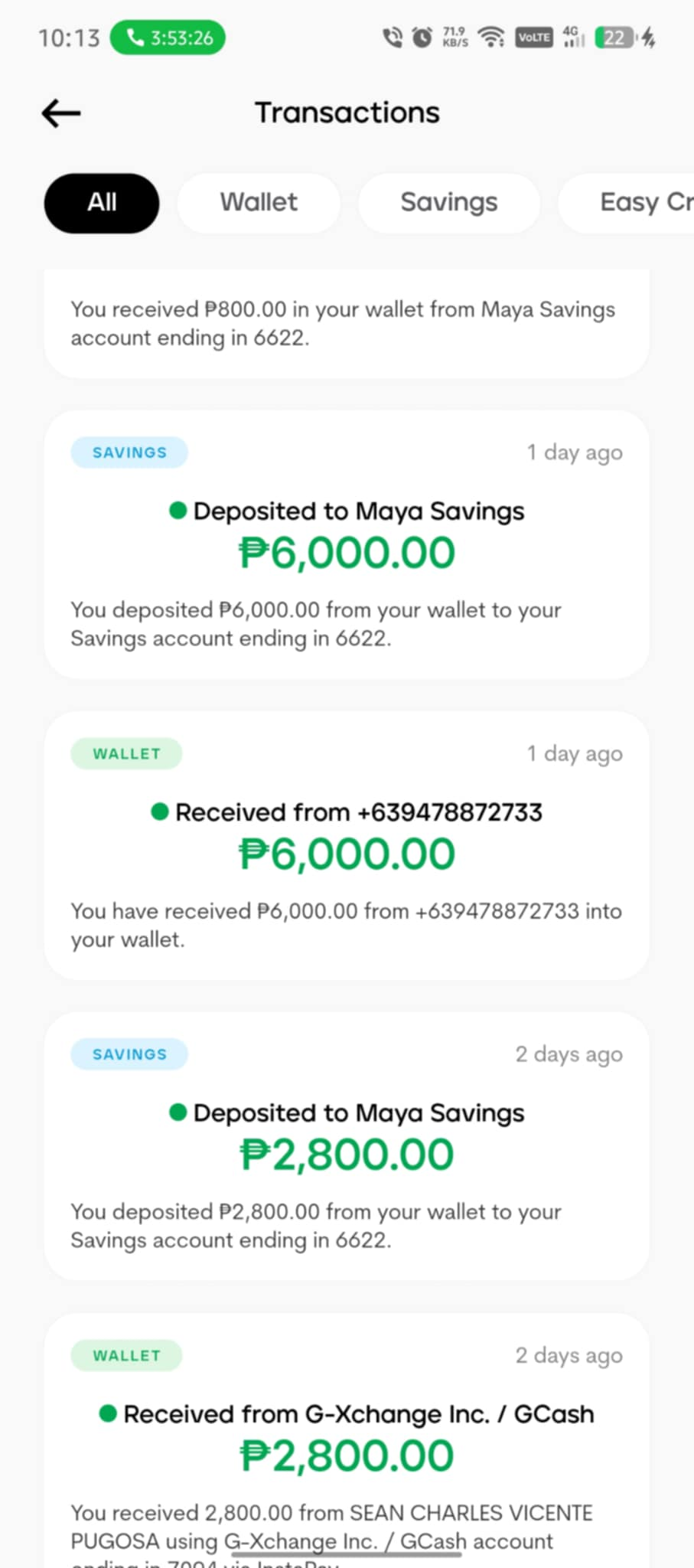
Task: Tap the VoLTE status icon
Action: 533,38
